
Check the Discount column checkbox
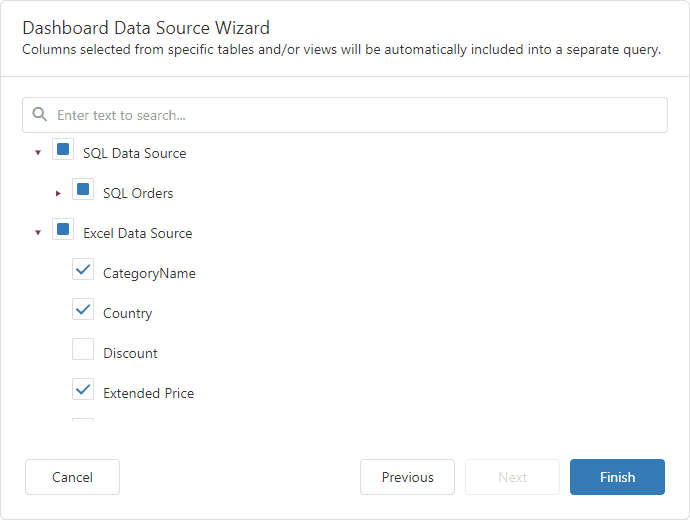[83, 351]
